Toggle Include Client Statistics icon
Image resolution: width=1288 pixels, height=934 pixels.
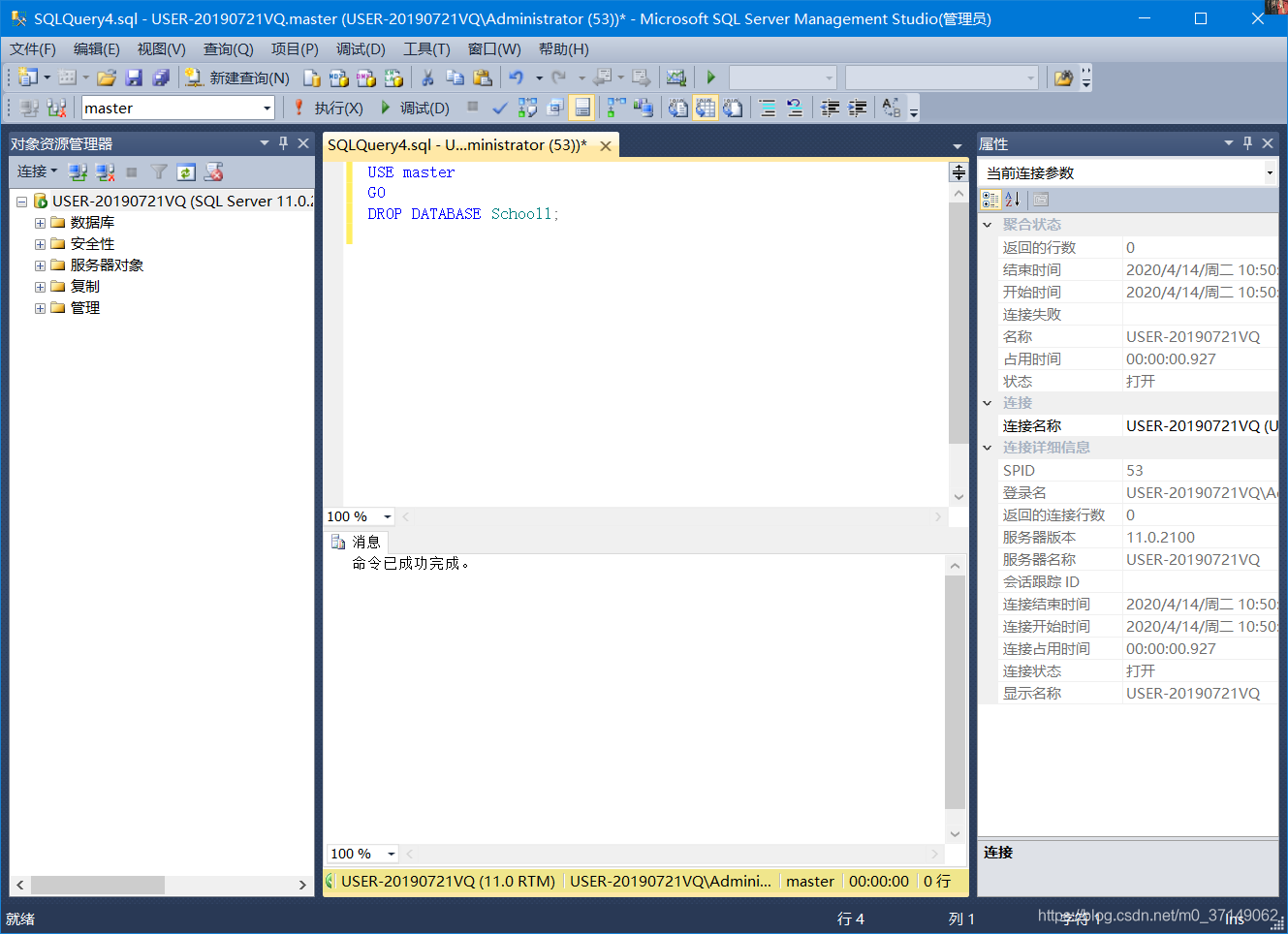pyautogui.click(x=644, y=108)
